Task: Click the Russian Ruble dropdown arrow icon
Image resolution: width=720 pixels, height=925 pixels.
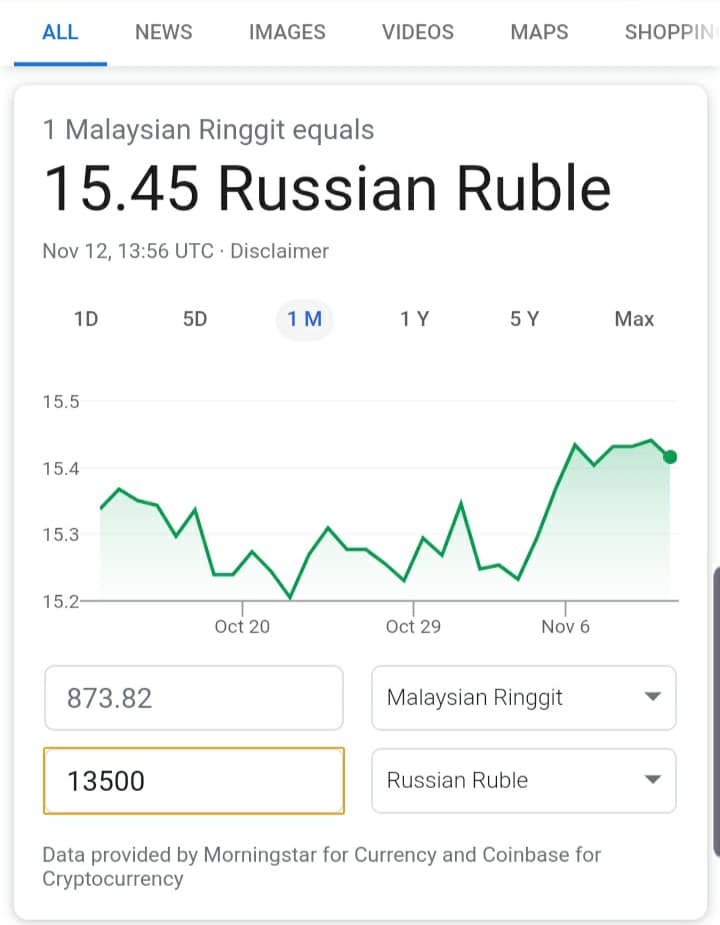Action: (x=652, y=780)
